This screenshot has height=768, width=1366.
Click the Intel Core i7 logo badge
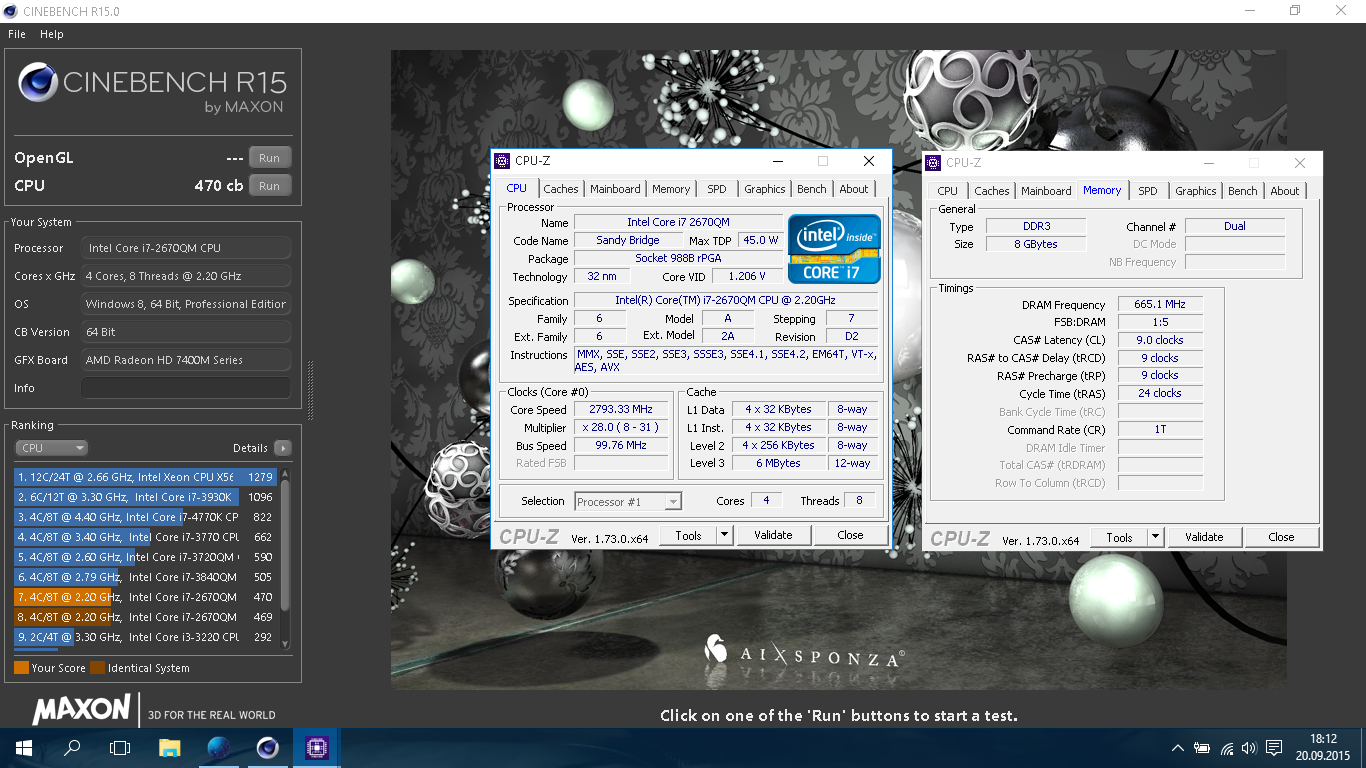[x=834, y=248]
